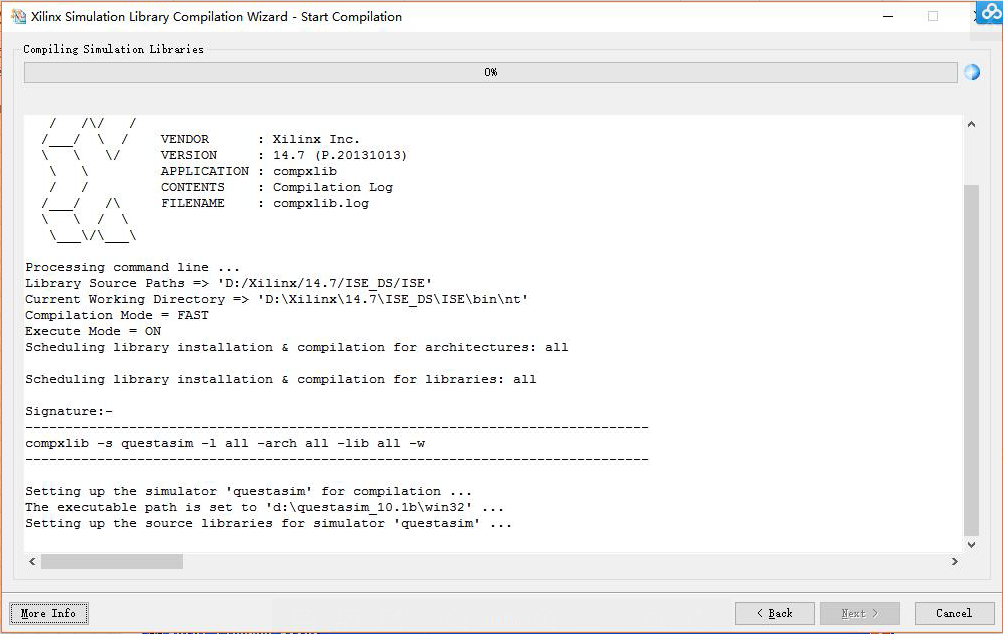This screenshot has height=634, width=1003.
Task: Open the More Info button
Action: [x=49, y=613]
